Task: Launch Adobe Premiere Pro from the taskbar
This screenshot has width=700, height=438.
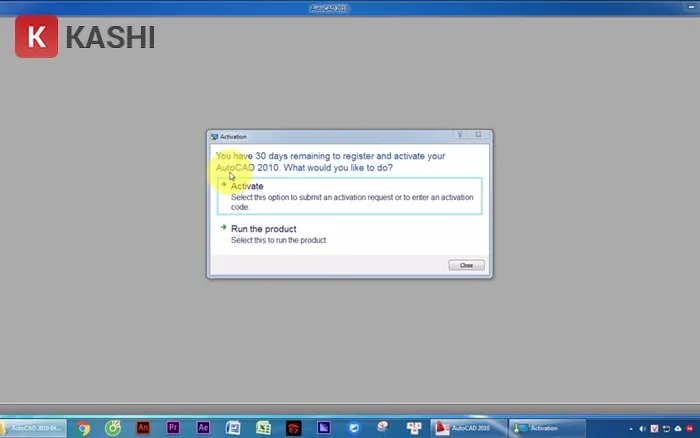Action: 173,428
